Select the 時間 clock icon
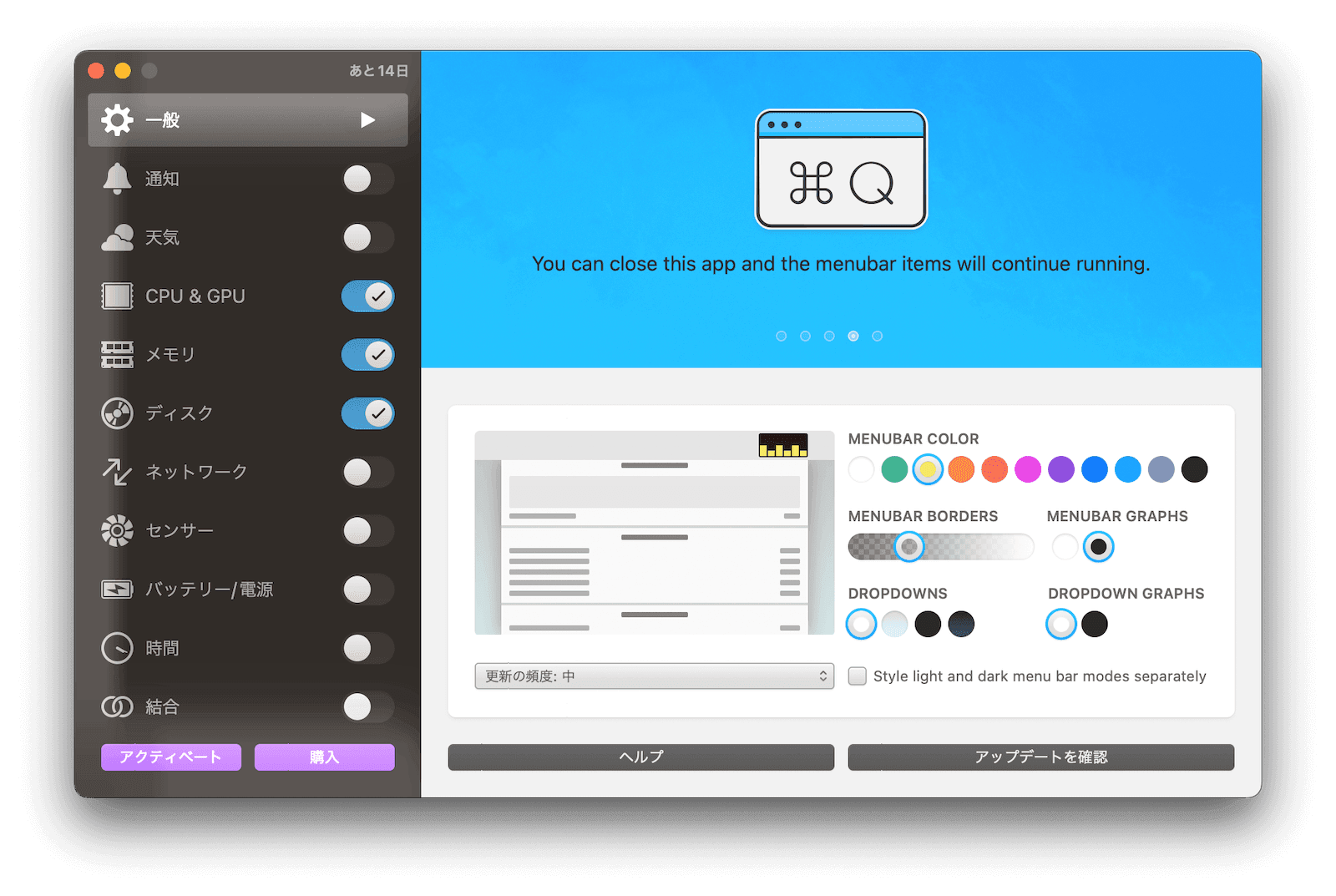 (117, 648)
